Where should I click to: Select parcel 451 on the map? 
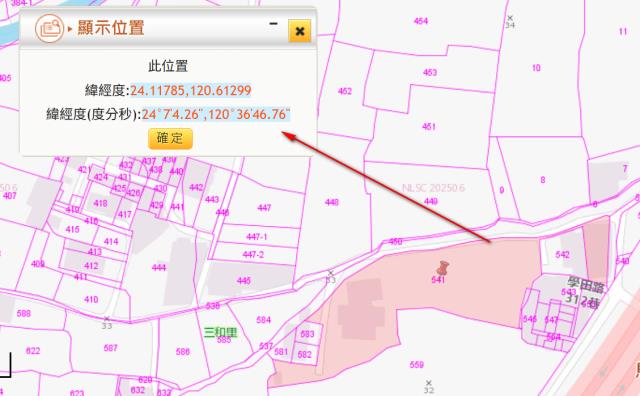click(x=429, y=127)
